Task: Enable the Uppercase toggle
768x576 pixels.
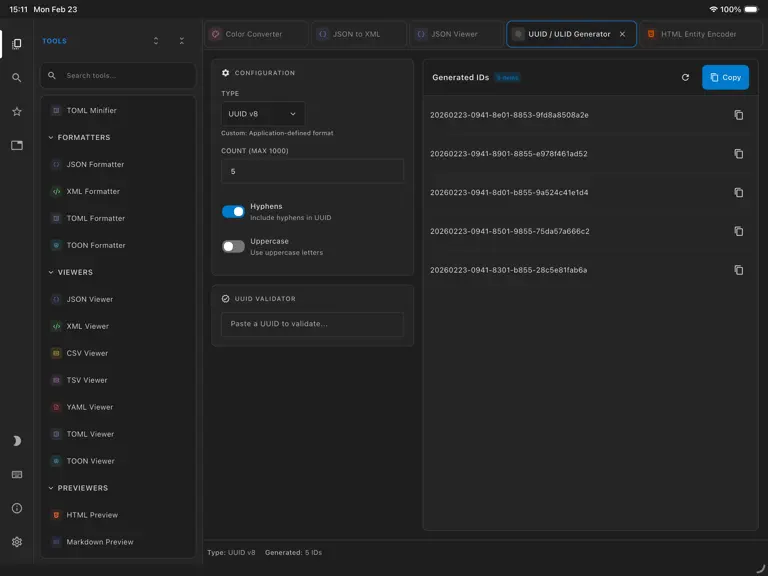Action: pyautogui.click(x=233, y=246)
